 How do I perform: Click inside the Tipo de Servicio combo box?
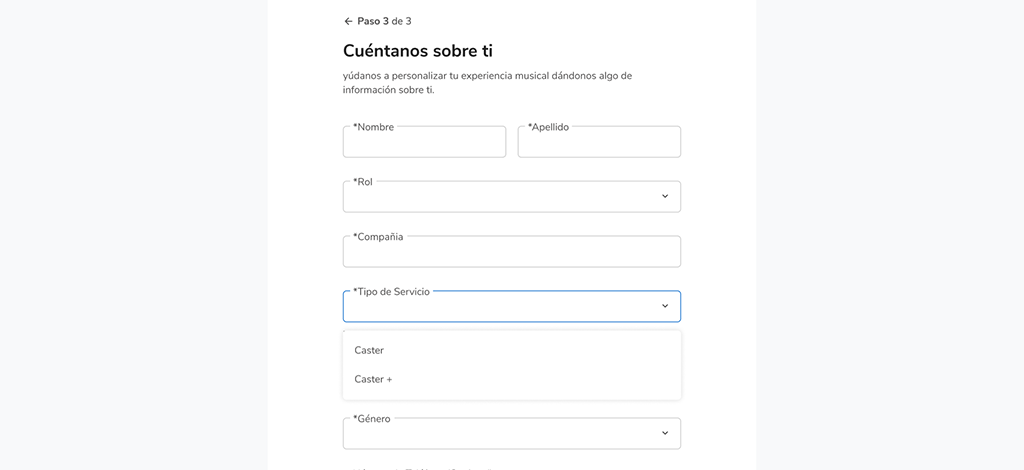coord(500,307)
